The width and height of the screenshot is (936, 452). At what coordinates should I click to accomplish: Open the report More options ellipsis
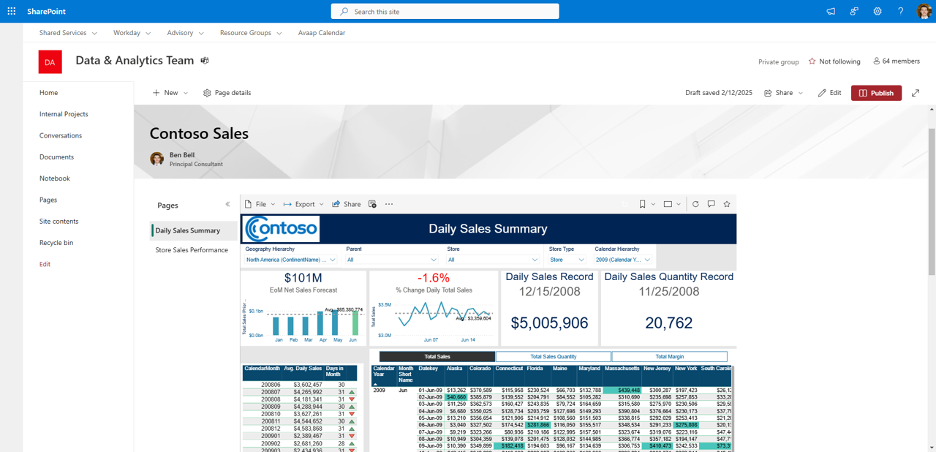click(389, 204)
